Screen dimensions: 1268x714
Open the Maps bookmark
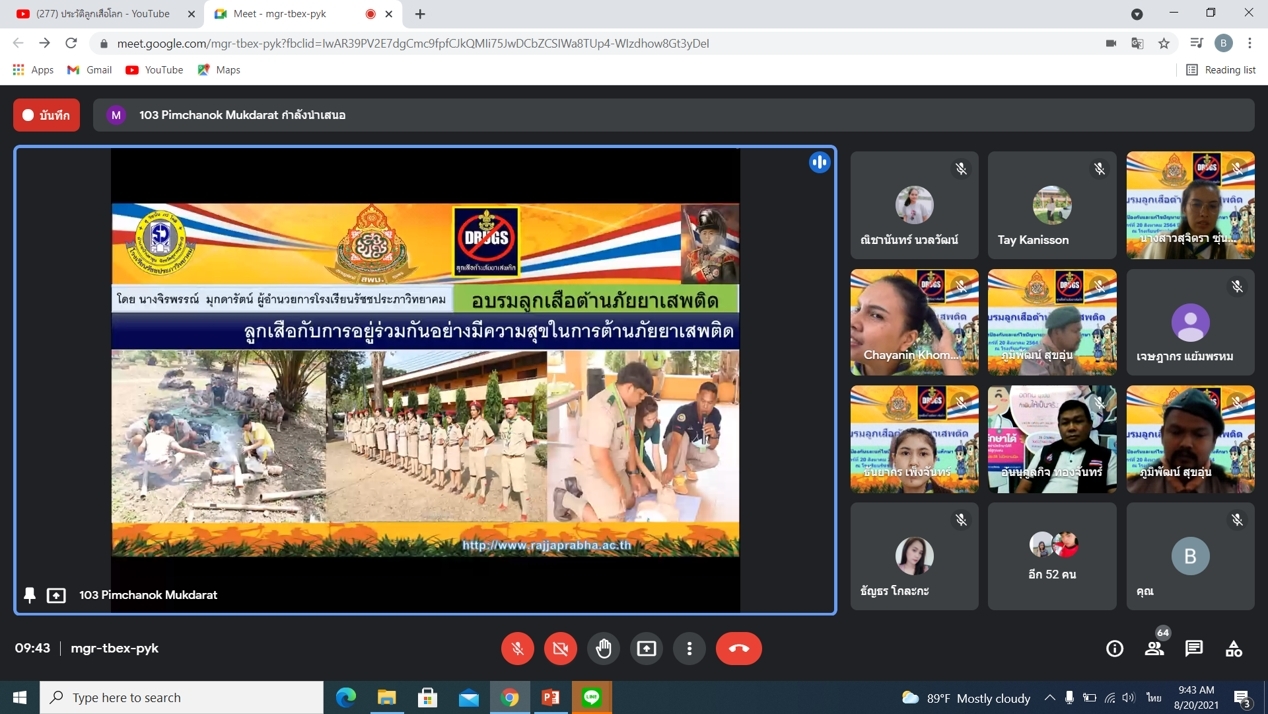[x=219, y=70]
